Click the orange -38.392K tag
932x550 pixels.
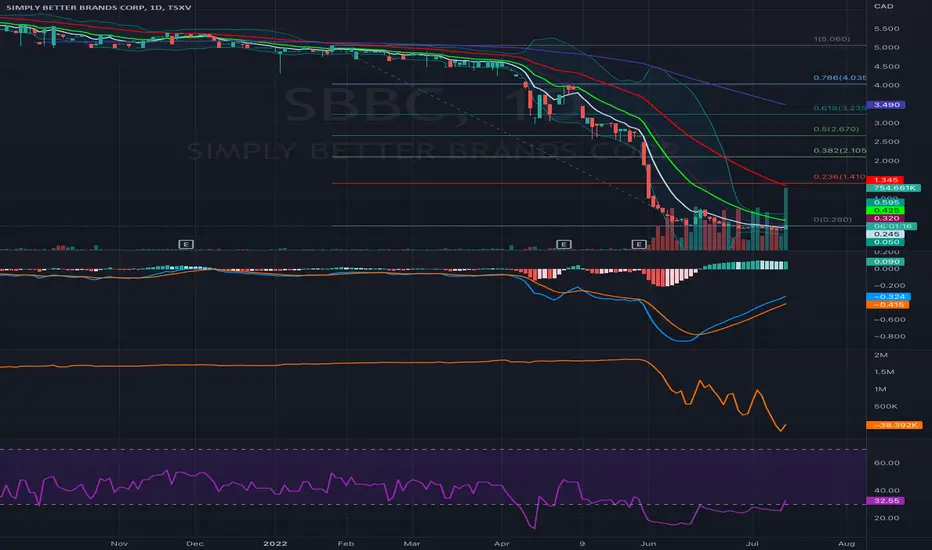895,425
